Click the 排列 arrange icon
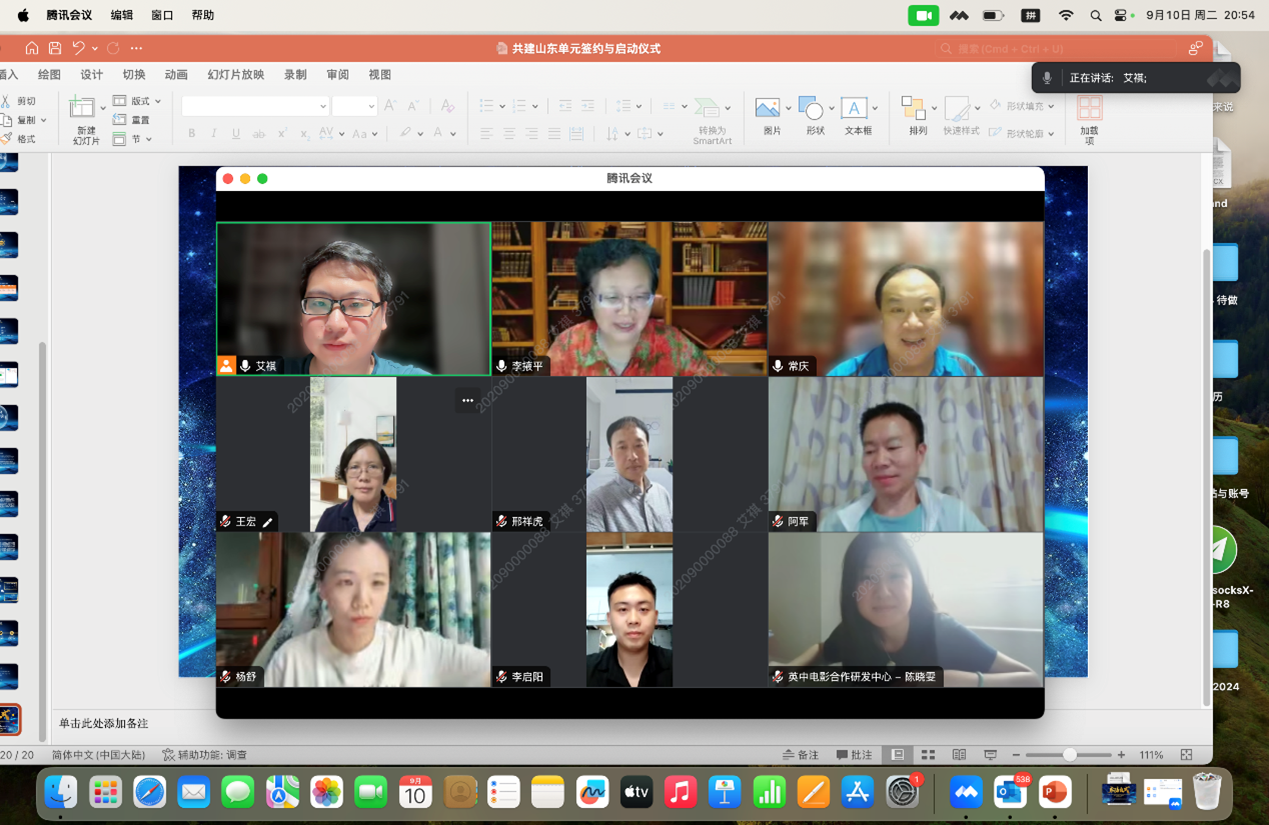Viewport: 1269px width, 825px height. 914,109
